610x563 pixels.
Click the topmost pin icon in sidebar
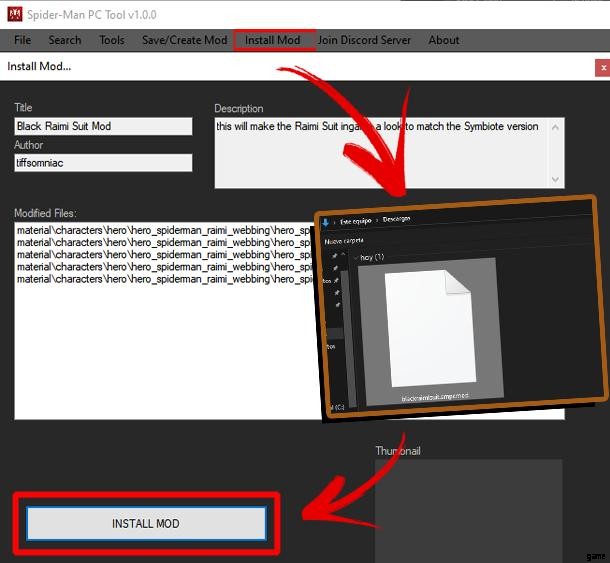coord(335,256)
